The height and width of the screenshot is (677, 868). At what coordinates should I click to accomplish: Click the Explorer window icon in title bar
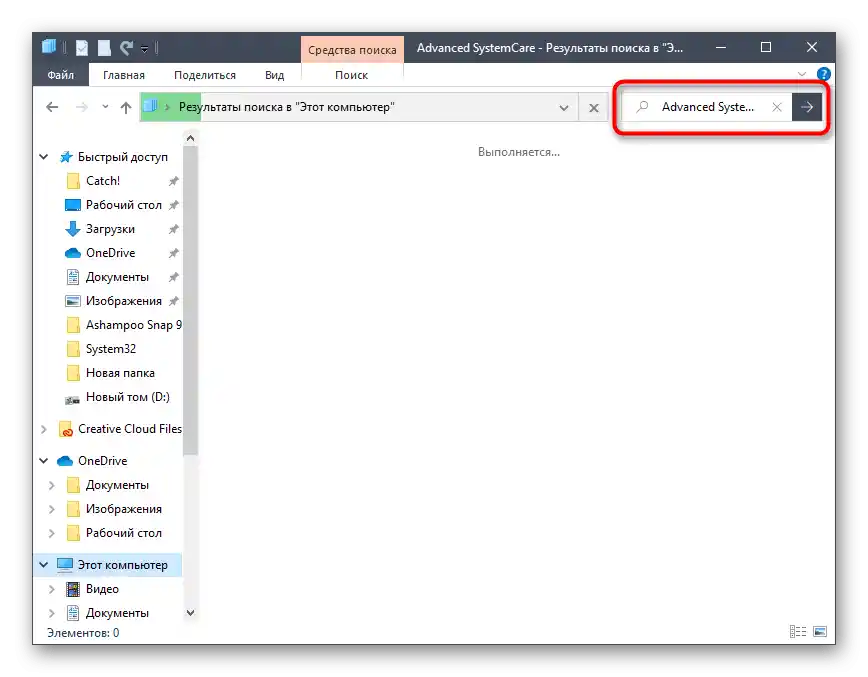(49, 46)
